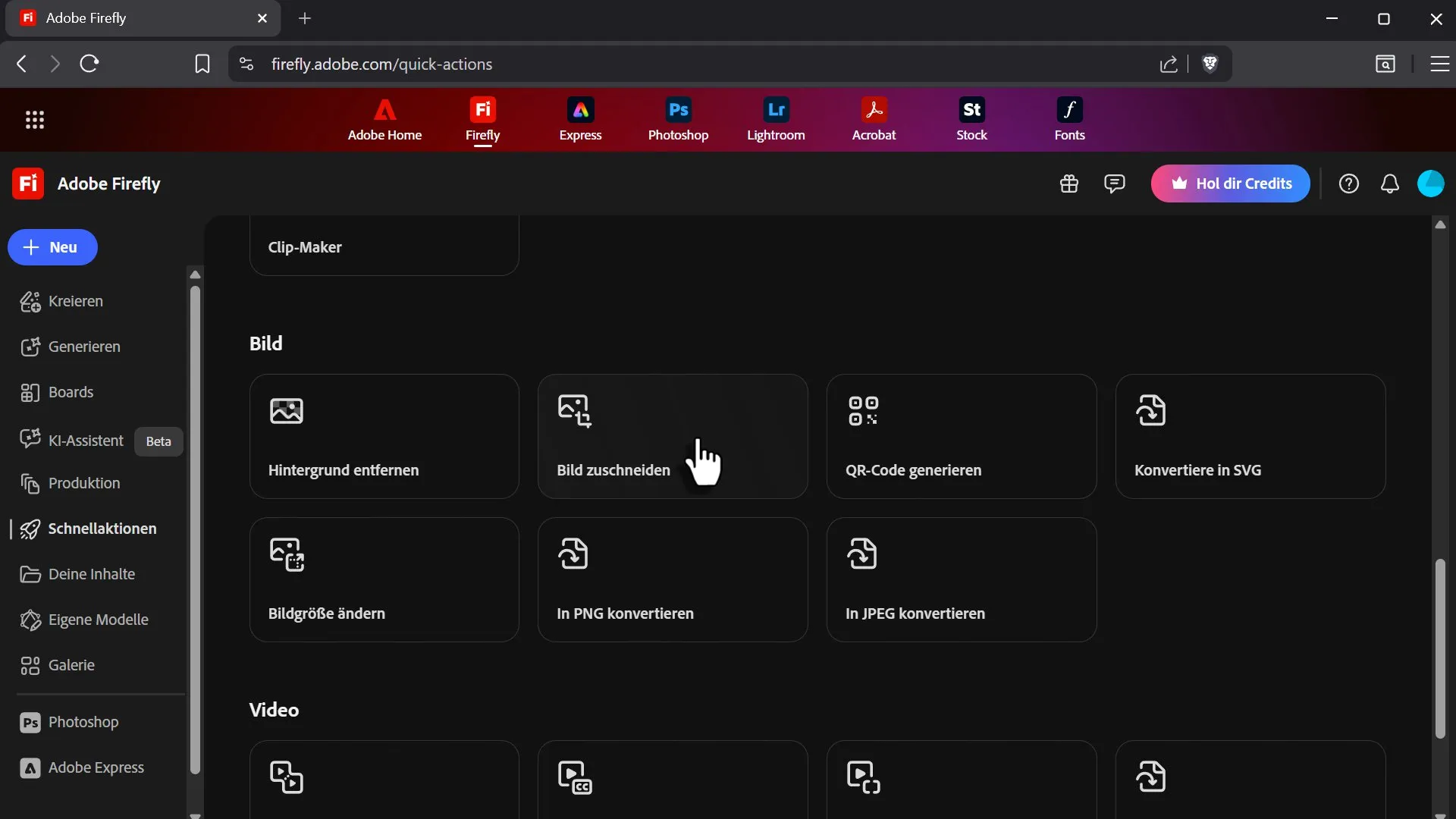Viewport: 1456px width, 819px height.
Task: Bookmark this page
Action: tap(202, 64)
